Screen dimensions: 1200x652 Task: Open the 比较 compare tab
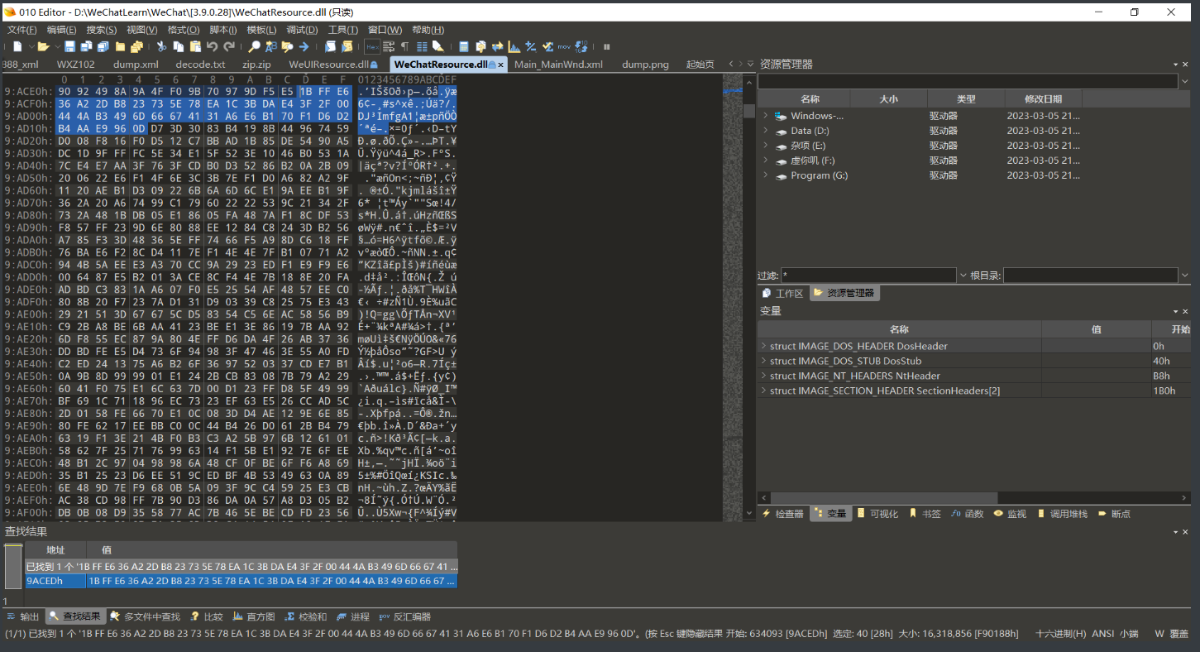click(x=206, y=617)
